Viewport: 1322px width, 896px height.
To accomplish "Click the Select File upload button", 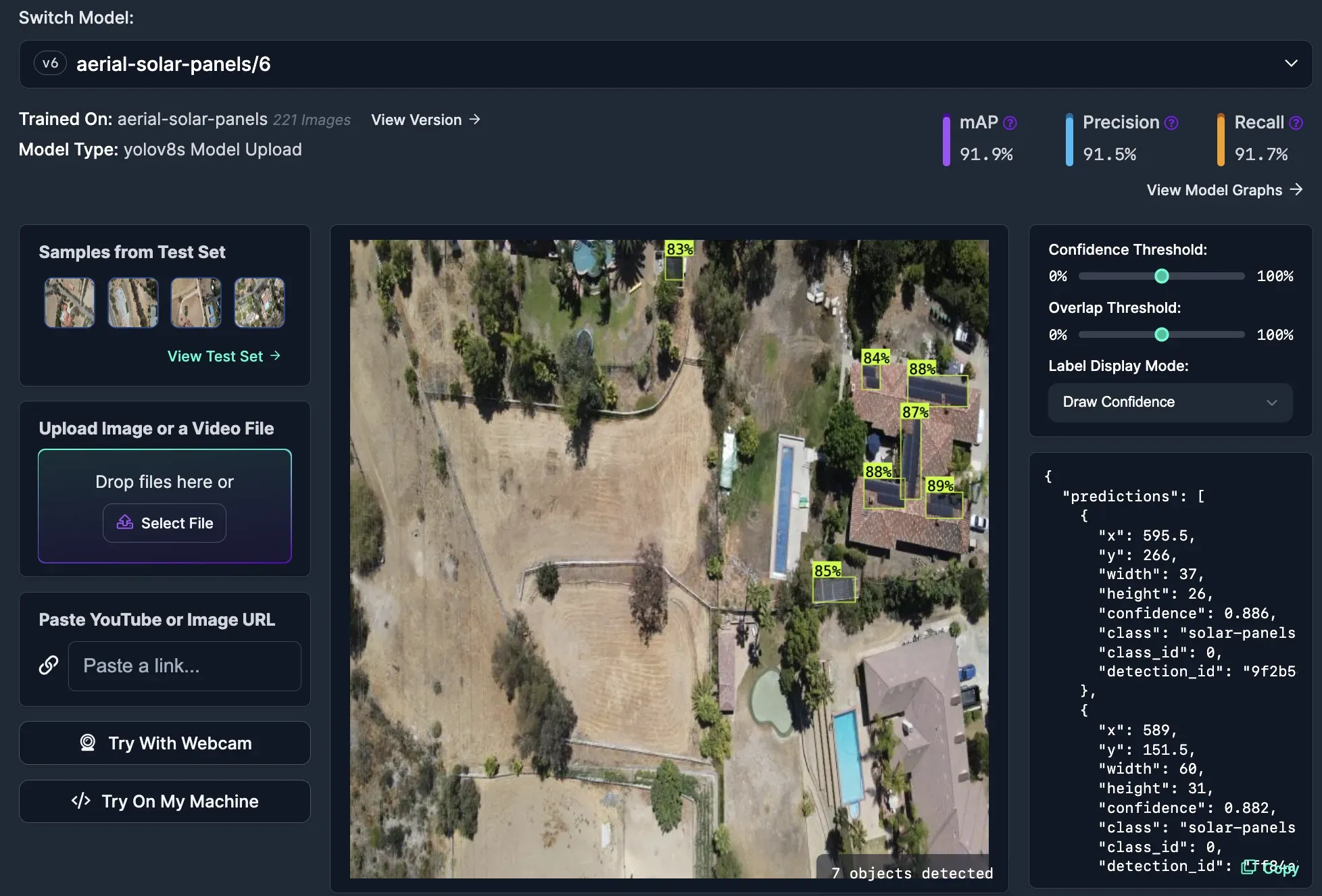I will click(x=165, y=523).
